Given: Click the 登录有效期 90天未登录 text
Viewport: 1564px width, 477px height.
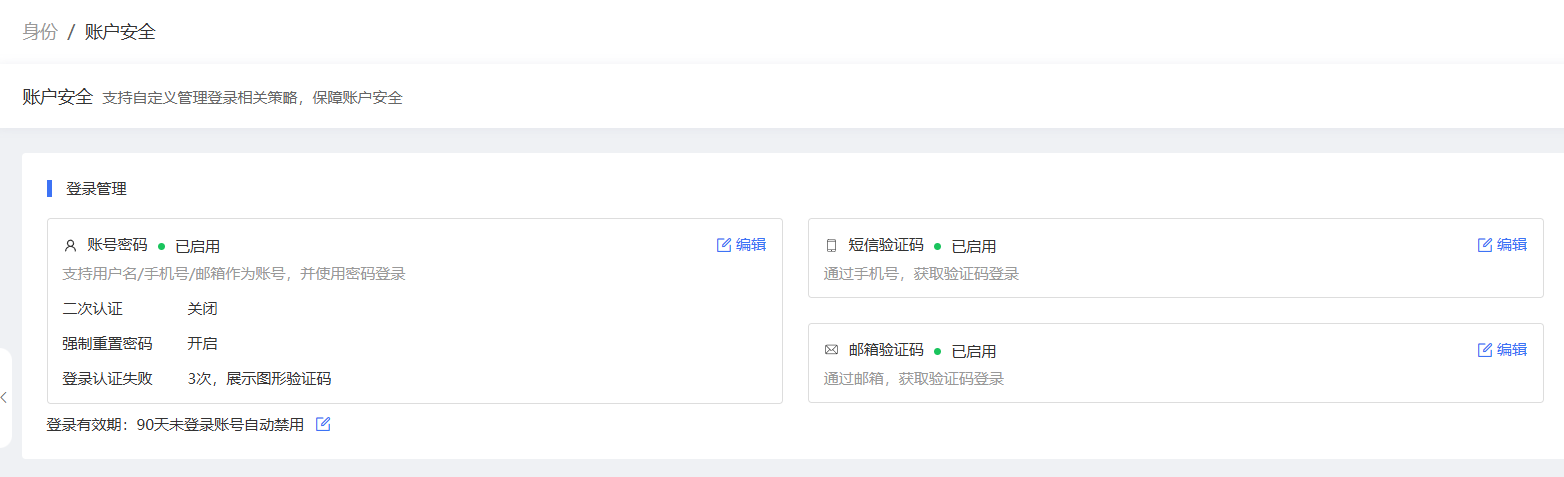Looking at the screenshot, I should tap(175, 425).
